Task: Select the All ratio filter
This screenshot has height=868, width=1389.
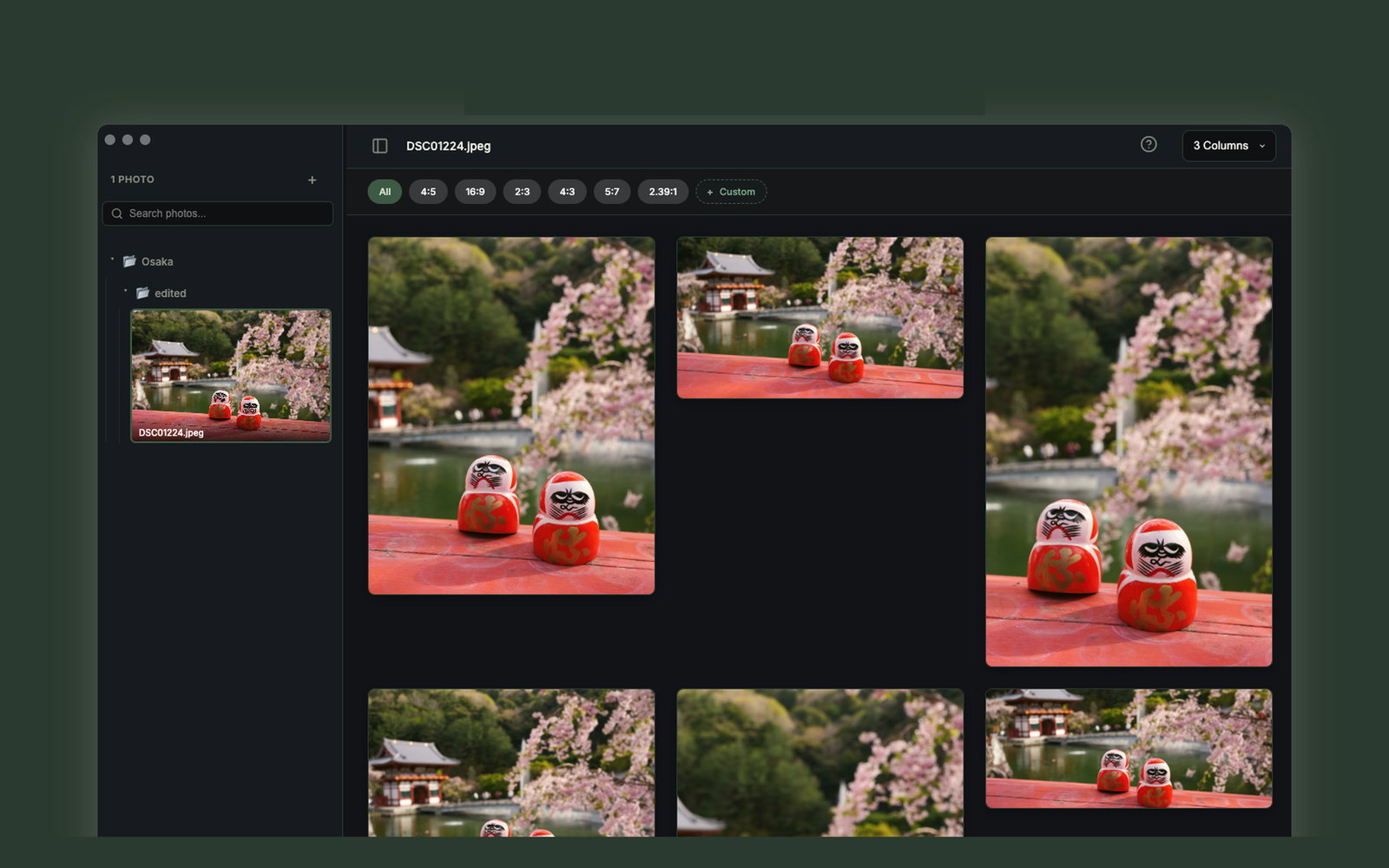Action: (x=385, y=192)
